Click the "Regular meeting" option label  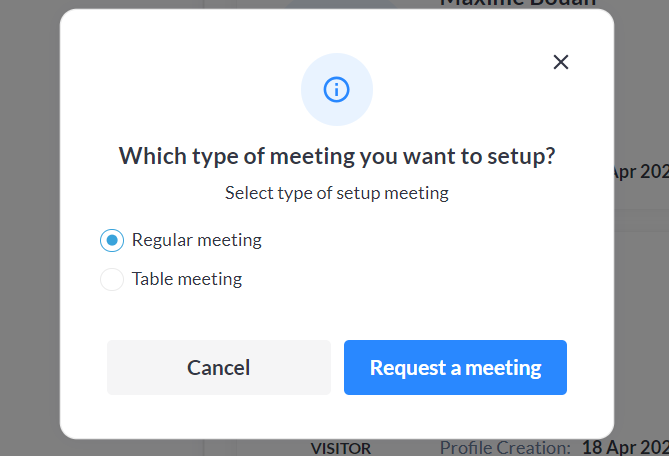pos(196,240)
